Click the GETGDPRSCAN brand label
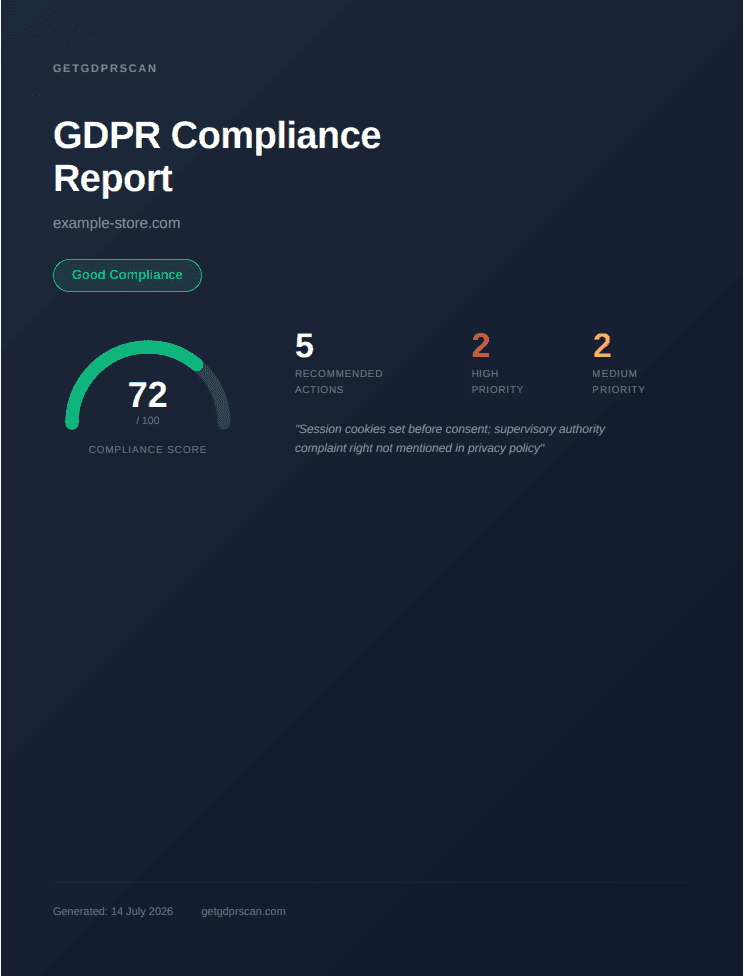 (x=105, y=68)
